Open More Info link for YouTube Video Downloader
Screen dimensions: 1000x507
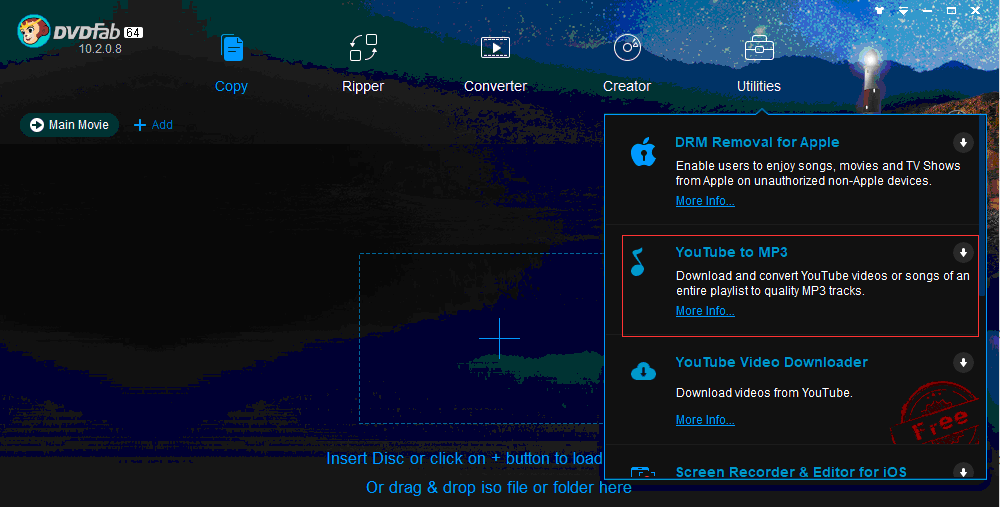coord(705,420)
